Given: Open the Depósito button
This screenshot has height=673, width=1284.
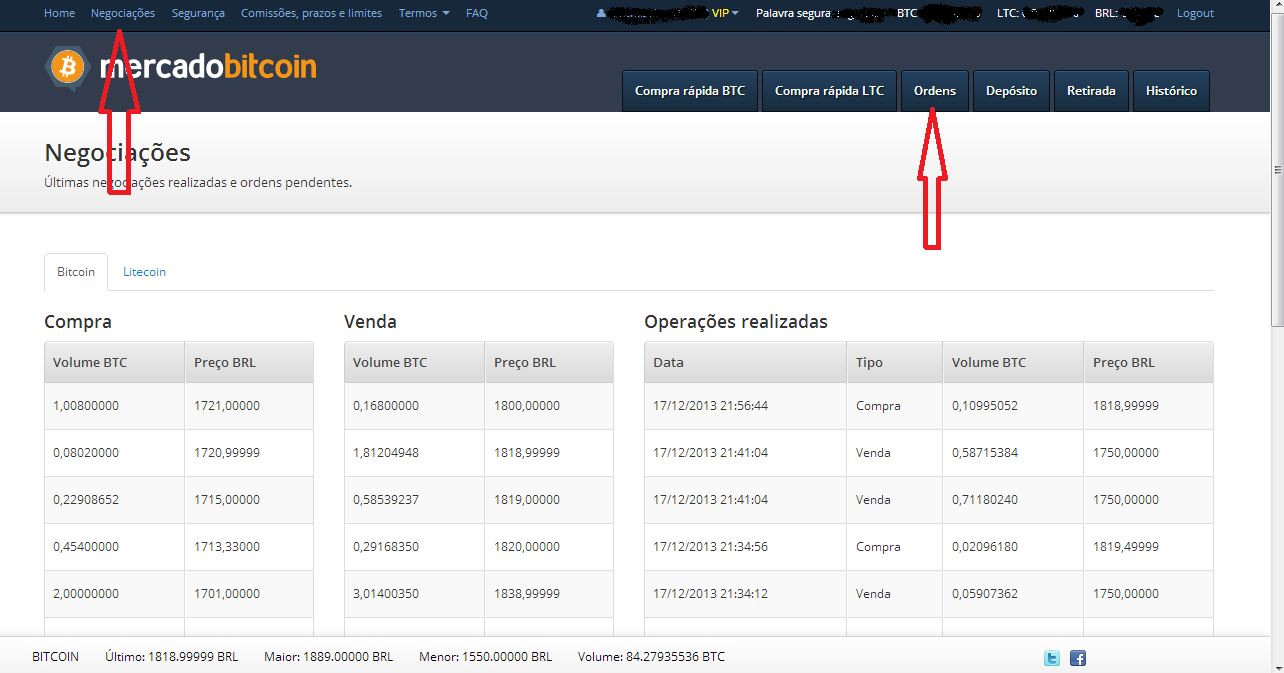Looking at the screenshot, I should point(1011,91).
